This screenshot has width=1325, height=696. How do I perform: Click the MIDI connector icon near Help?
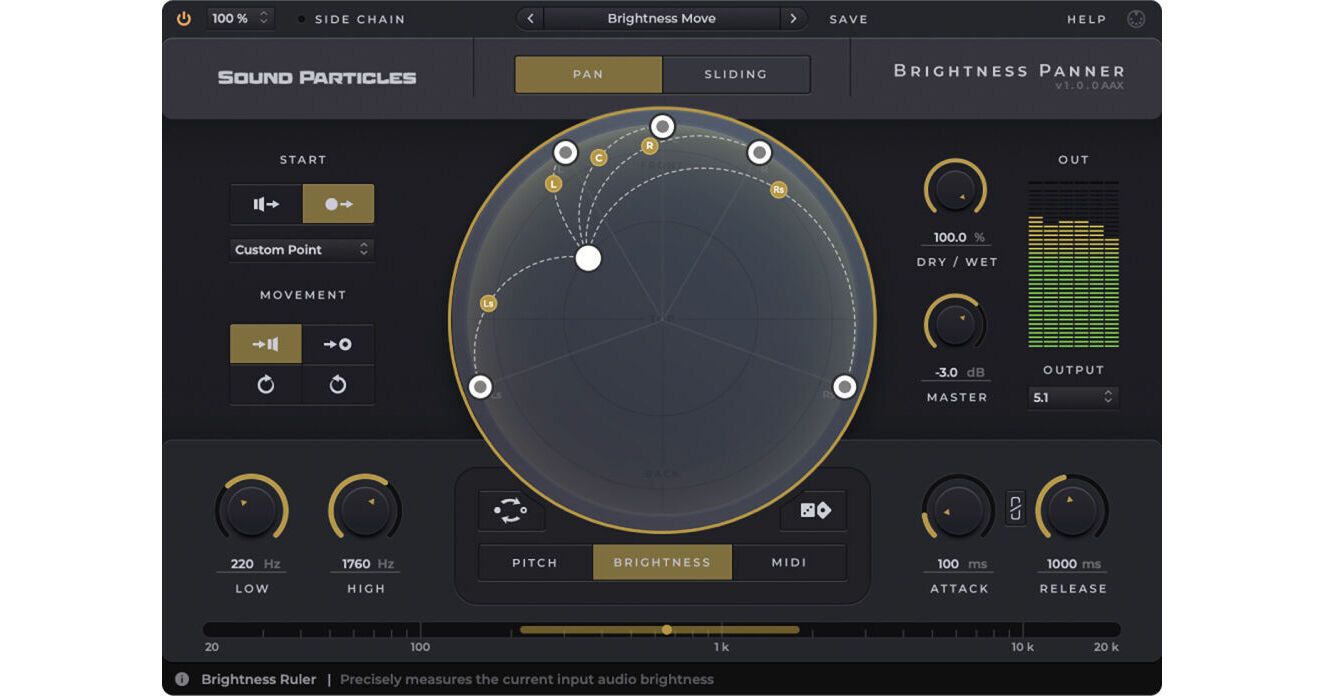[1136, 18]
